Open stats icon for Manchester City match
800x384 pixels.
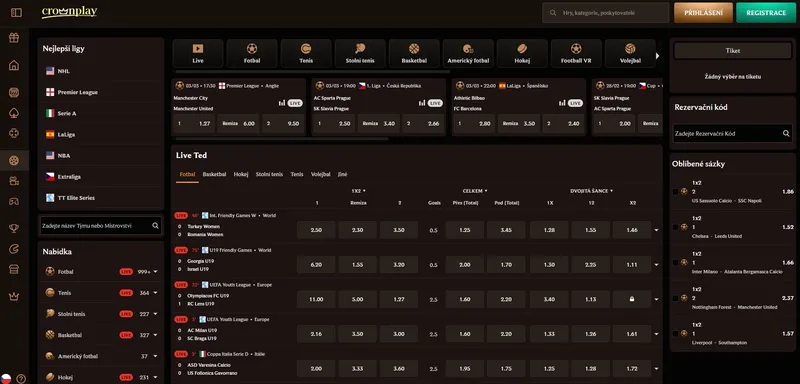point(282,103)
